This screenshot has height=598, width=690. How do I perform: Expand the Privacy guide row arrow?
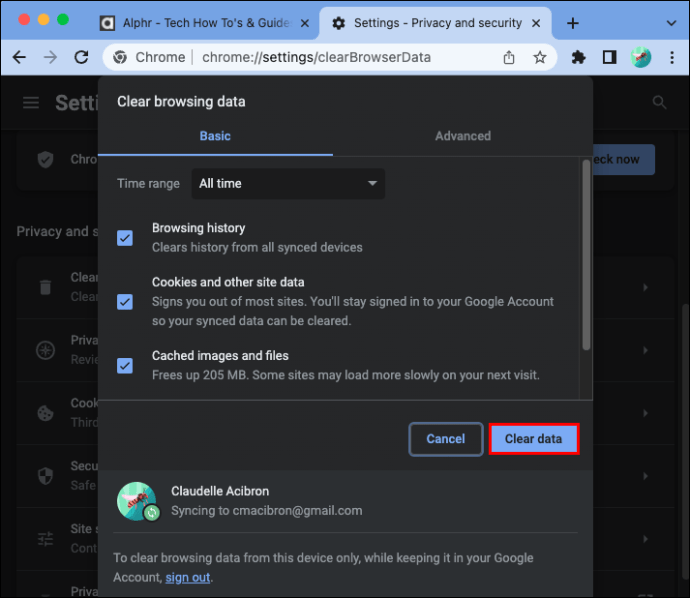(x=645, y=350)
